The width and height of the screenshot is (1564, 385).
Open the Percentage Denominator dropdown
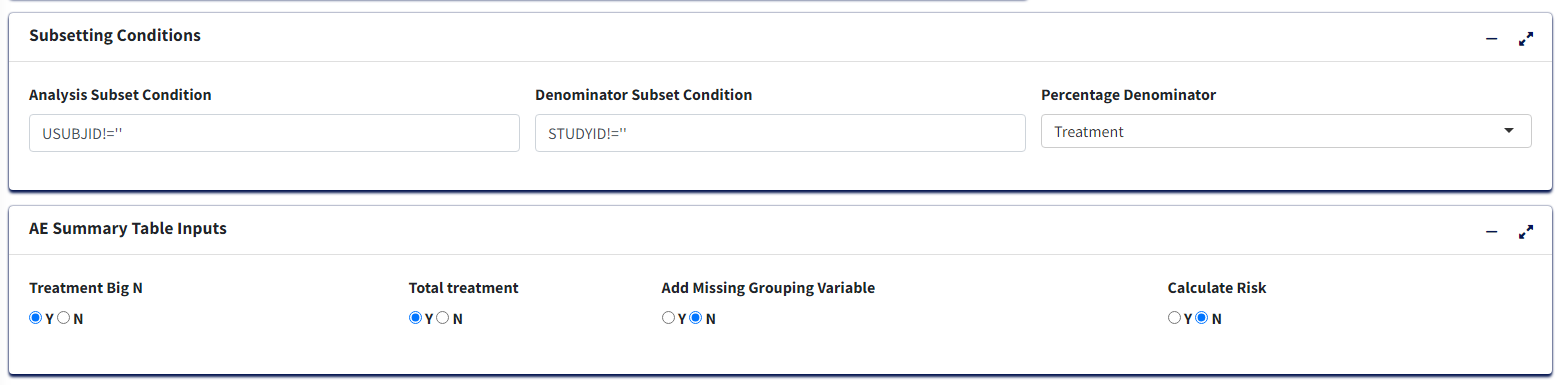(x=1286, y=131)
